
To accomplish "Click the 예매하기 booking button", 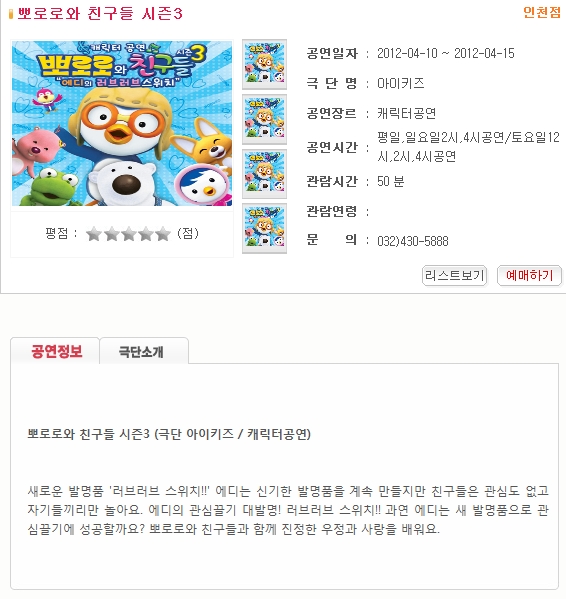I will [529, 275].
